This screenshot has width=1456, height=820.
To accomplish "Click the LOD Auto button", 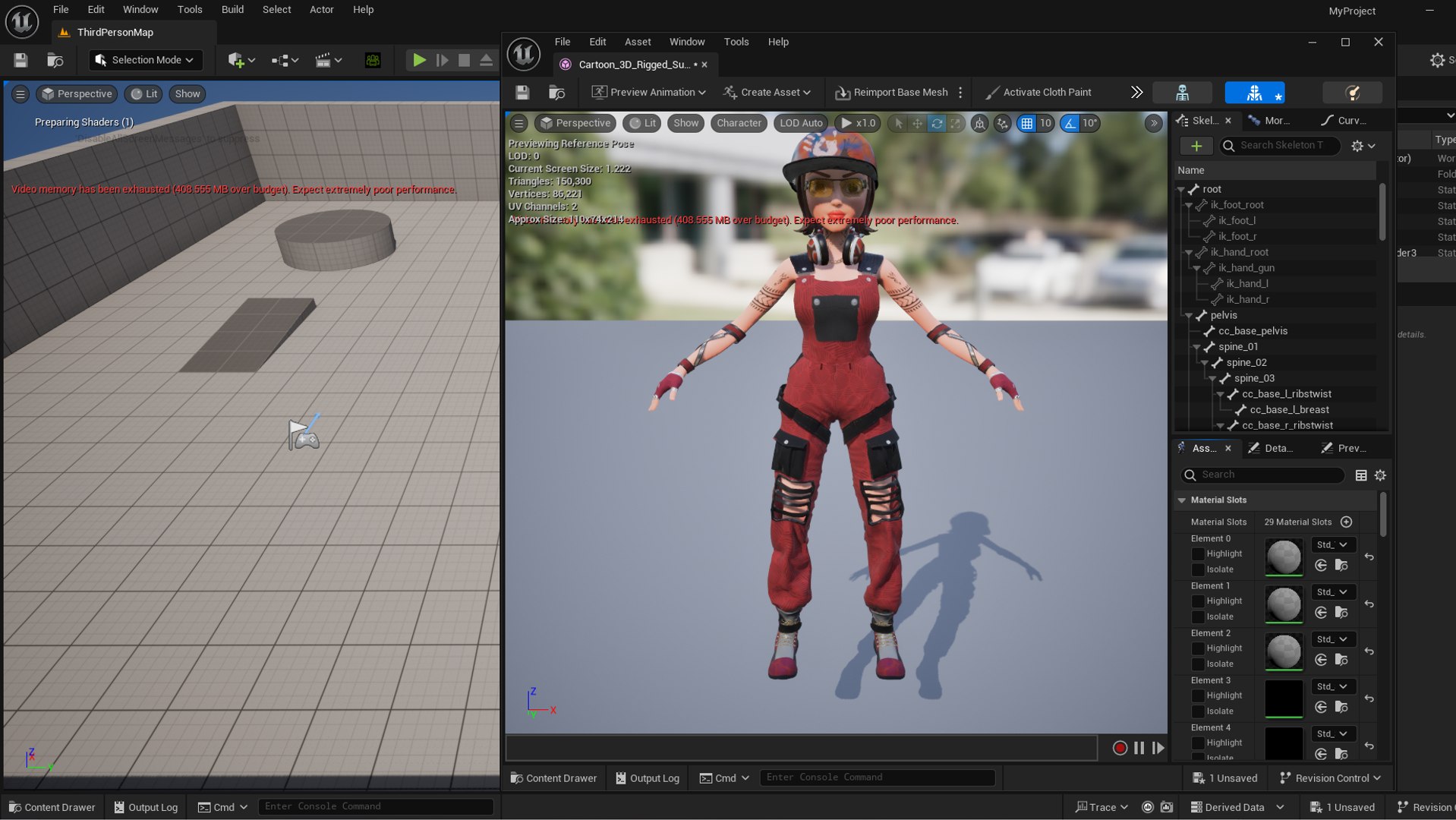I will coord(801,123).
